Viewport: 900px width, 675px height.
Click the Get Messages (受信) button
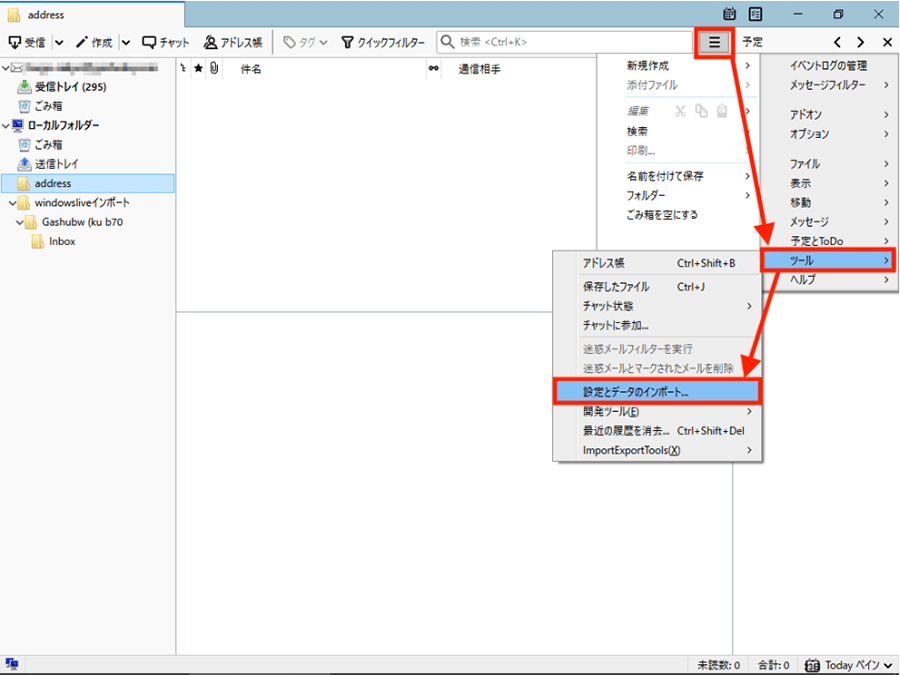click(x=27, y=42)
